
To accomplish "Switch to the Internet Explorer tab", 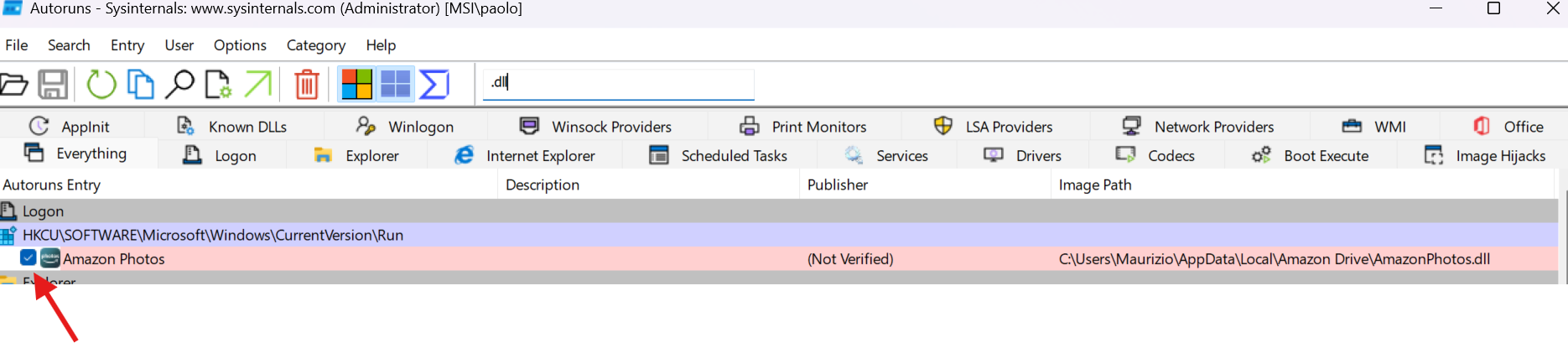I will (525, 155).
